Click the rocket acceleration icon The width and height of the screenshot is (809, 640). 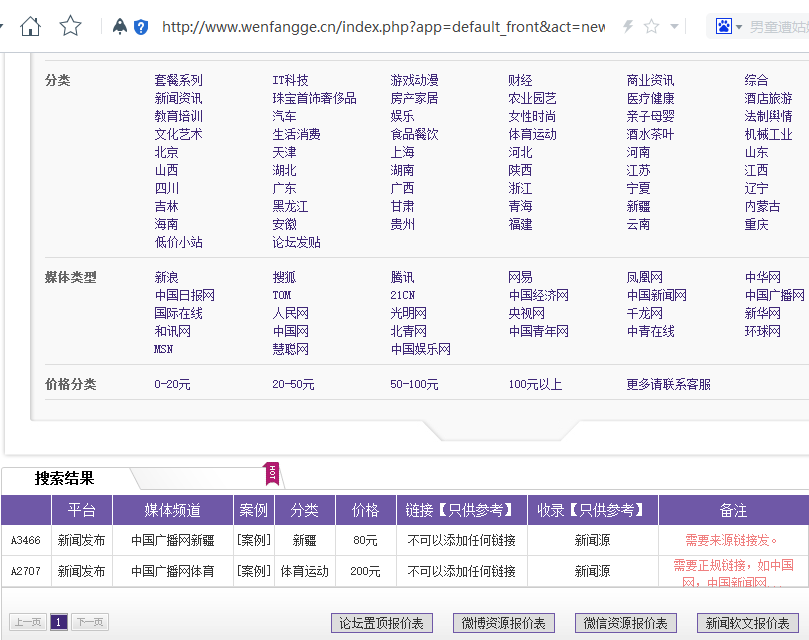[120, 26]
